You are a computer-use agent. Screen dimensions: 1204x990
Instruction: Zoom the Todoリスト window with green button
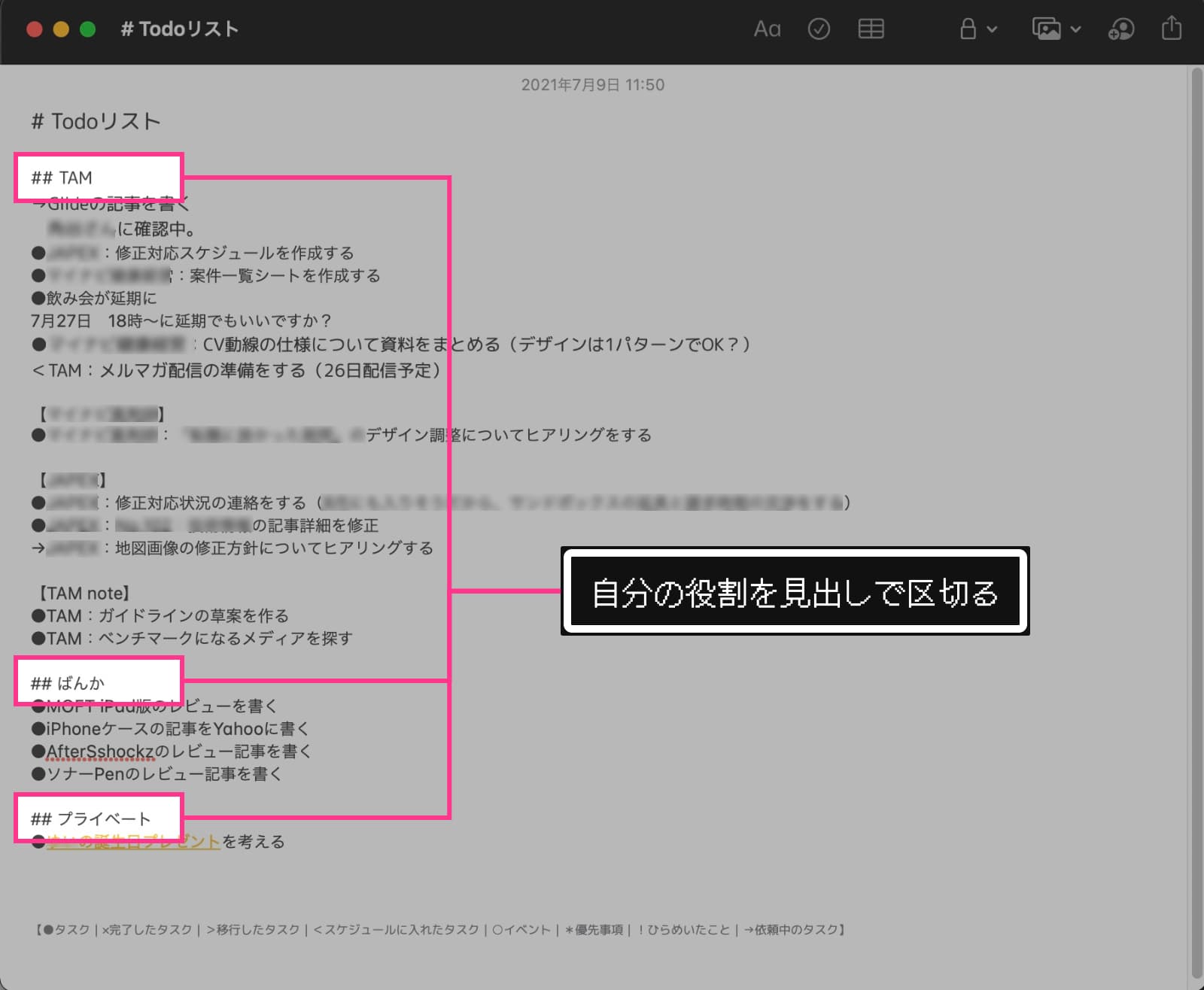87,29
